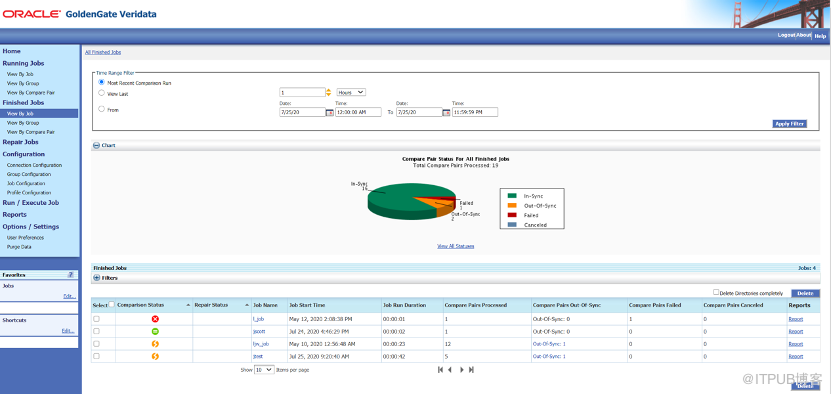Click the Apply Filter button

tap(790, 124)
